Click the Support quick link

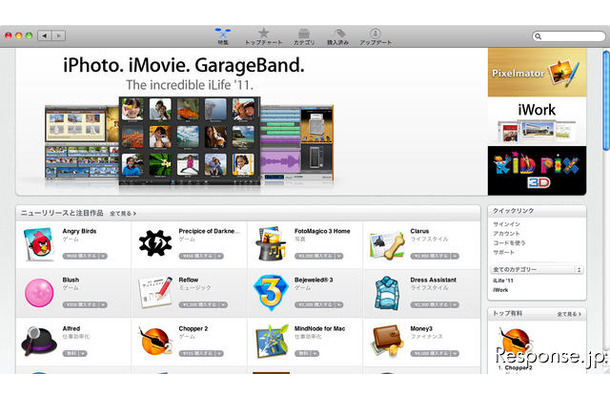point(504,252)
